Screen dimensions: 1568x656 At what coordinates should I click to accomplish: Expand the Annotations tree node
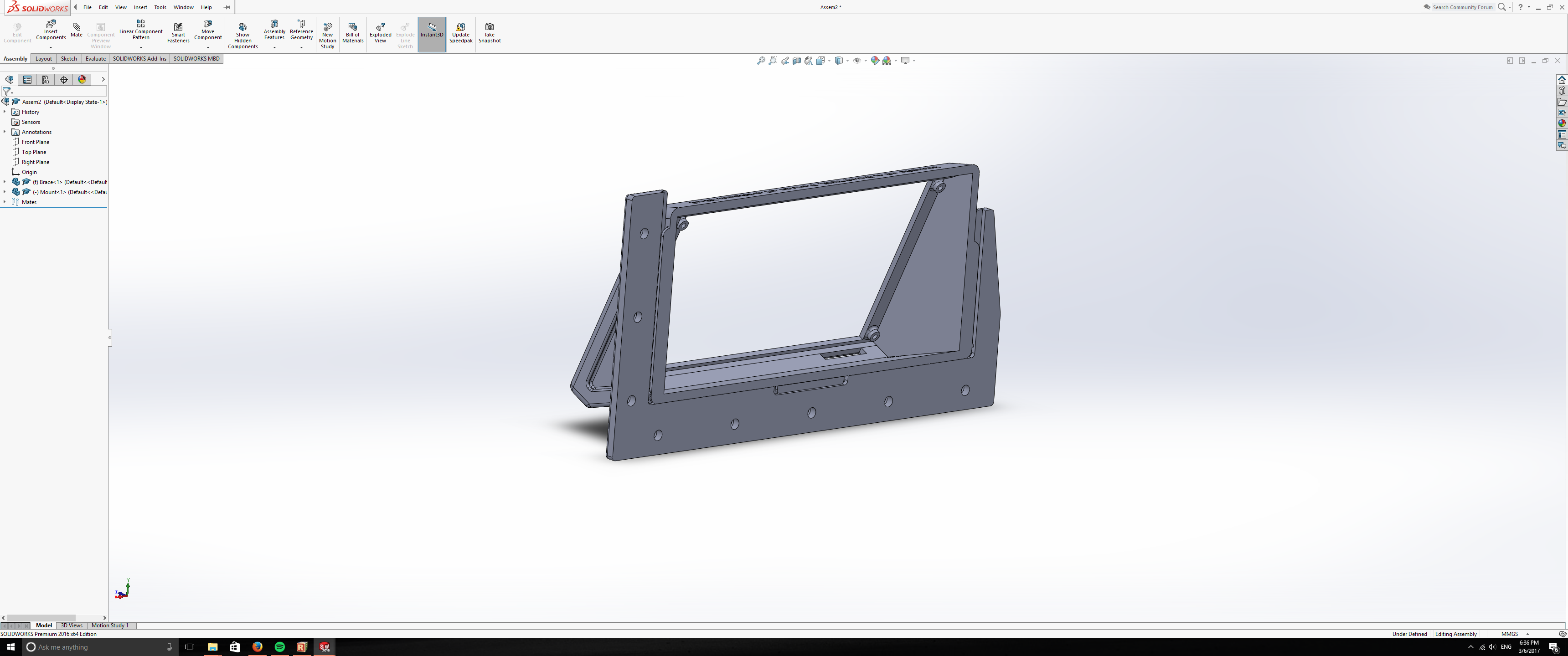pos(4,132)
